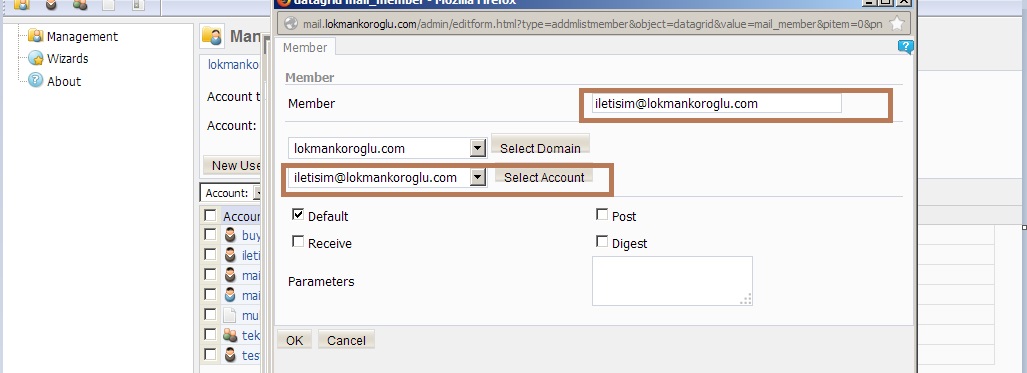
Task: Click the user icon beside 'buy' account
Action: pyautogui.click(x=230, y=235)
